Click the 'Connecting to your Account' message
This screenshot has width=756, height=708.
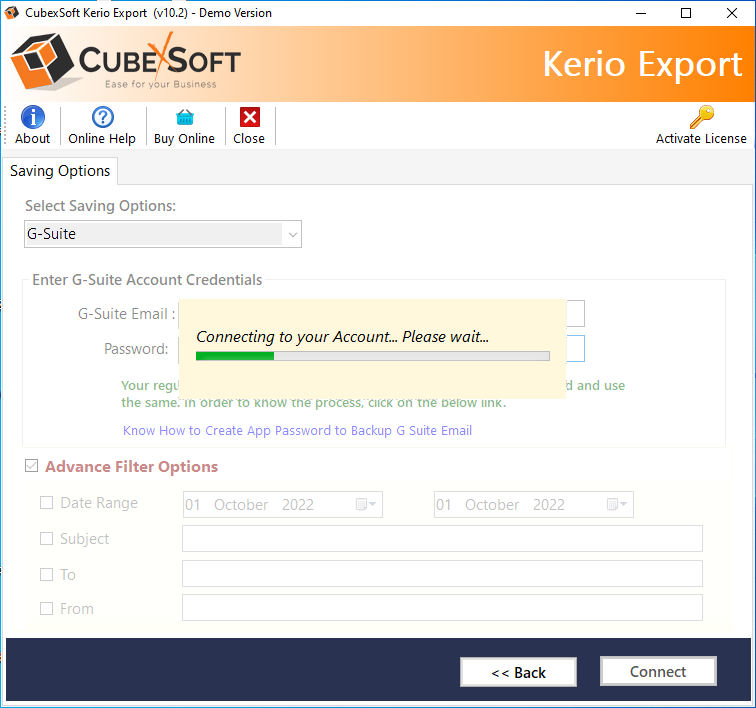(x=342, y=337)
